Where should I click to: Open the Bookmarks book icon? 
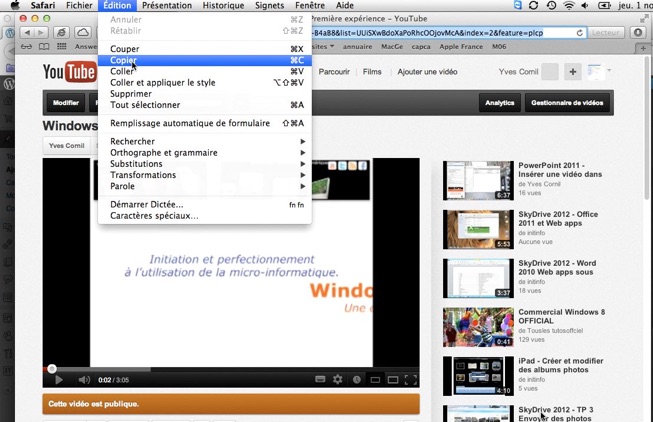(x=44, y=46)
